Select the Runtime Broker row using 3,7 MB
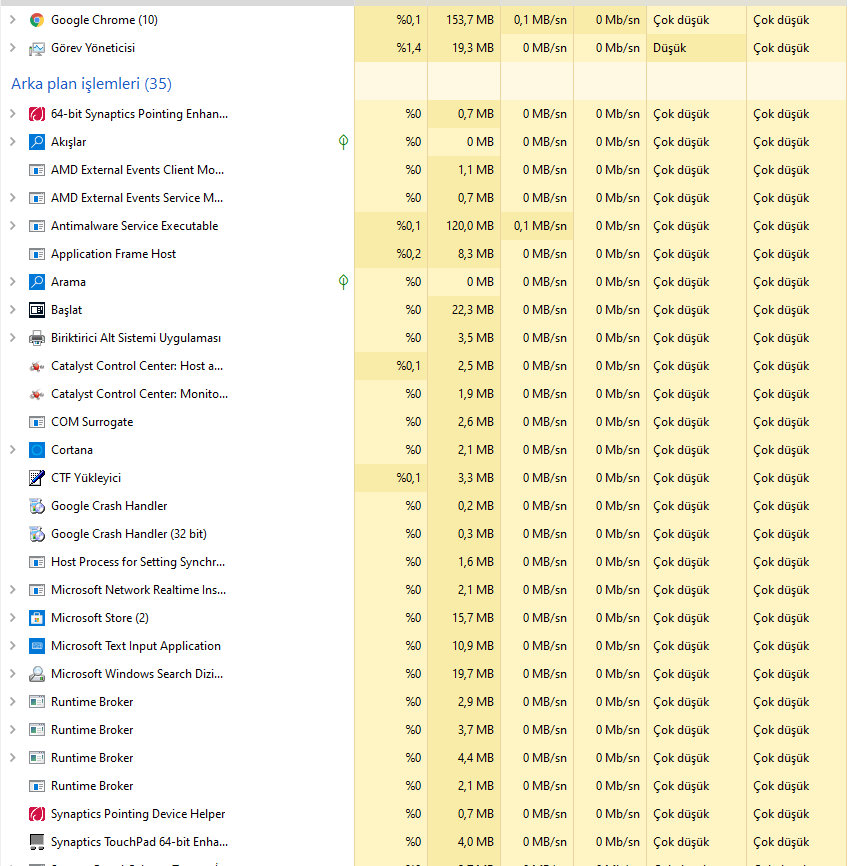 click(424, 730)
